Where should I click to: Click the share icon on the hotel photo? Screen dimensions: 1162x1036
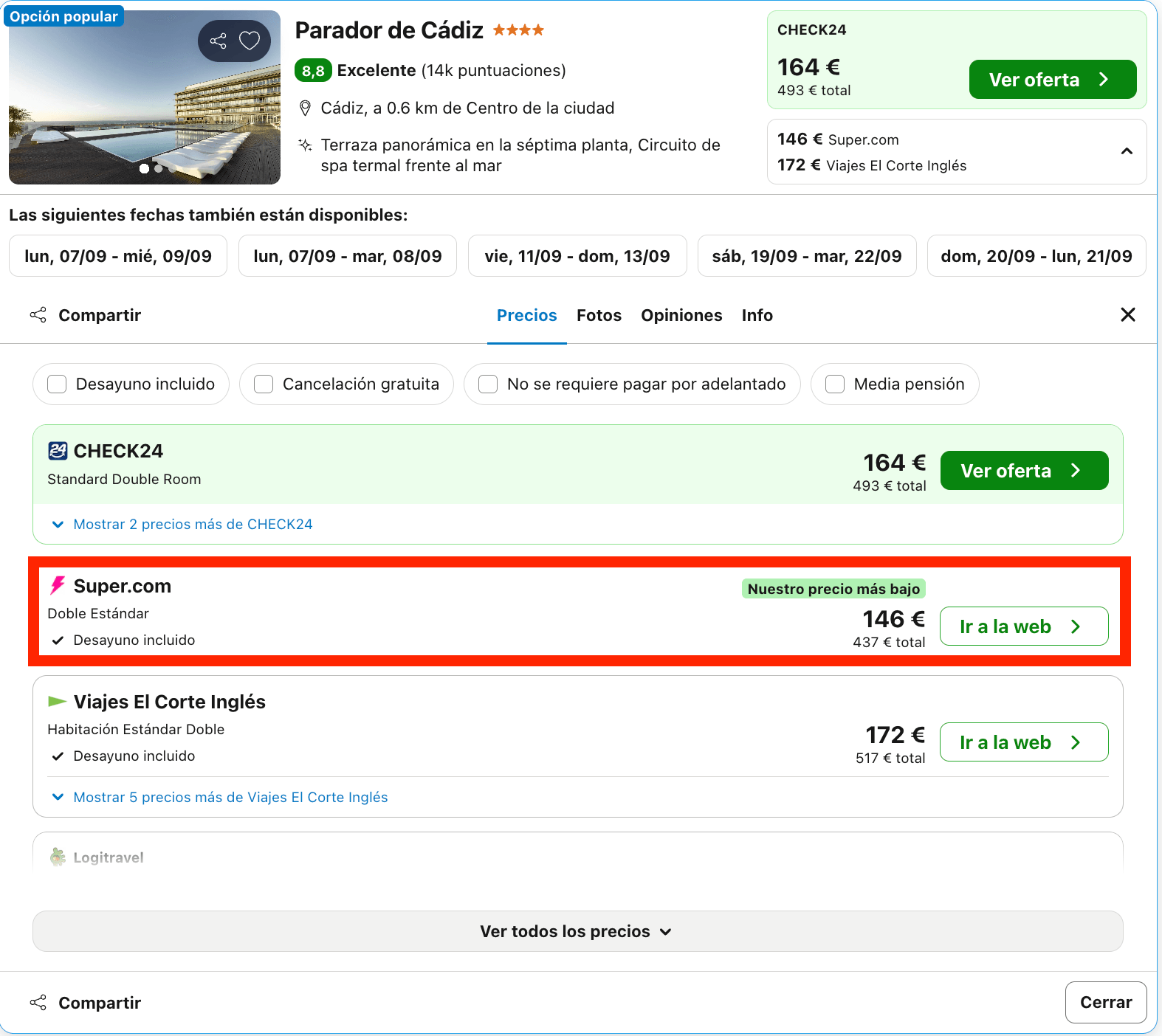218,41
